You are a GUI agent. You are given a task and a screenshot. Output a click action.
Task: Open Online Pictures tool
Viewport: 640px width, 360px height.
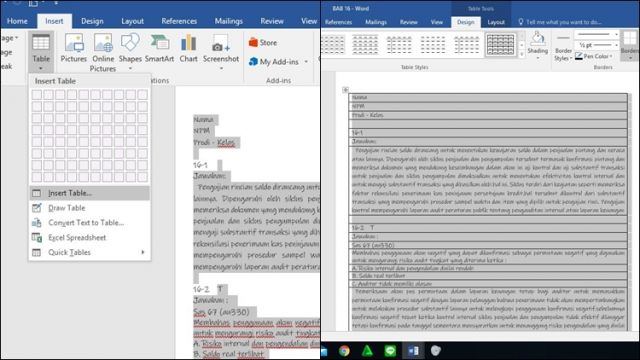(x=103, y=53)
